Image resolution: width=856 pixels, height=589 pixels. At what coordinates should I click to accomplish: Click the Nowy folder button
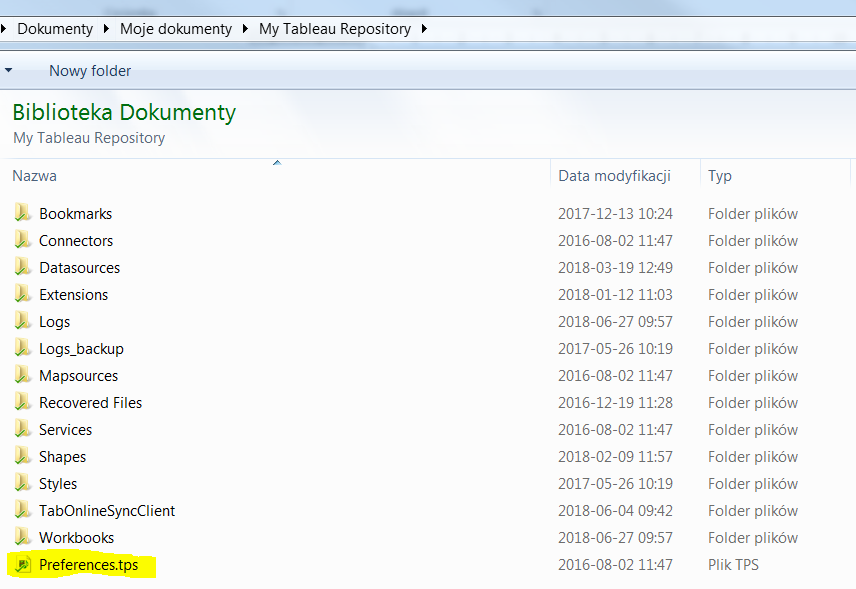[90, 71]
